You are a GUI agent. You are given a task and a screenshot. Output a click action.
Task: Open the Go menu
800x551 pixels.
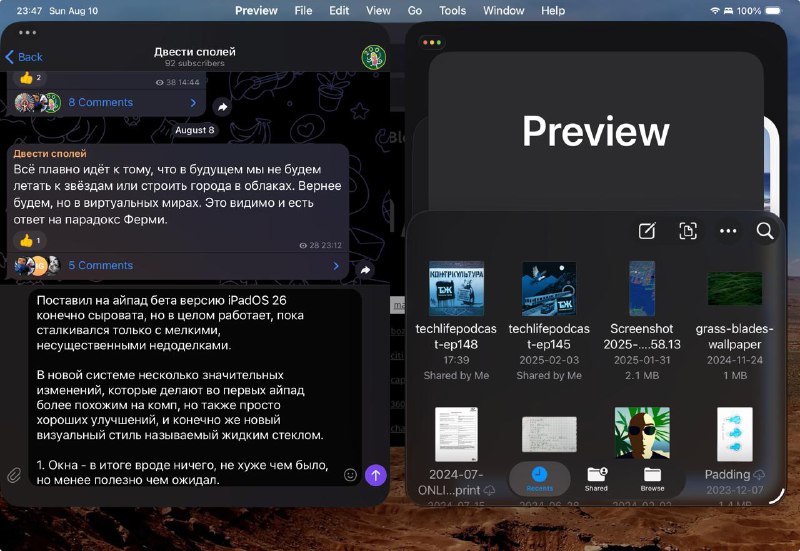(415, 10)
